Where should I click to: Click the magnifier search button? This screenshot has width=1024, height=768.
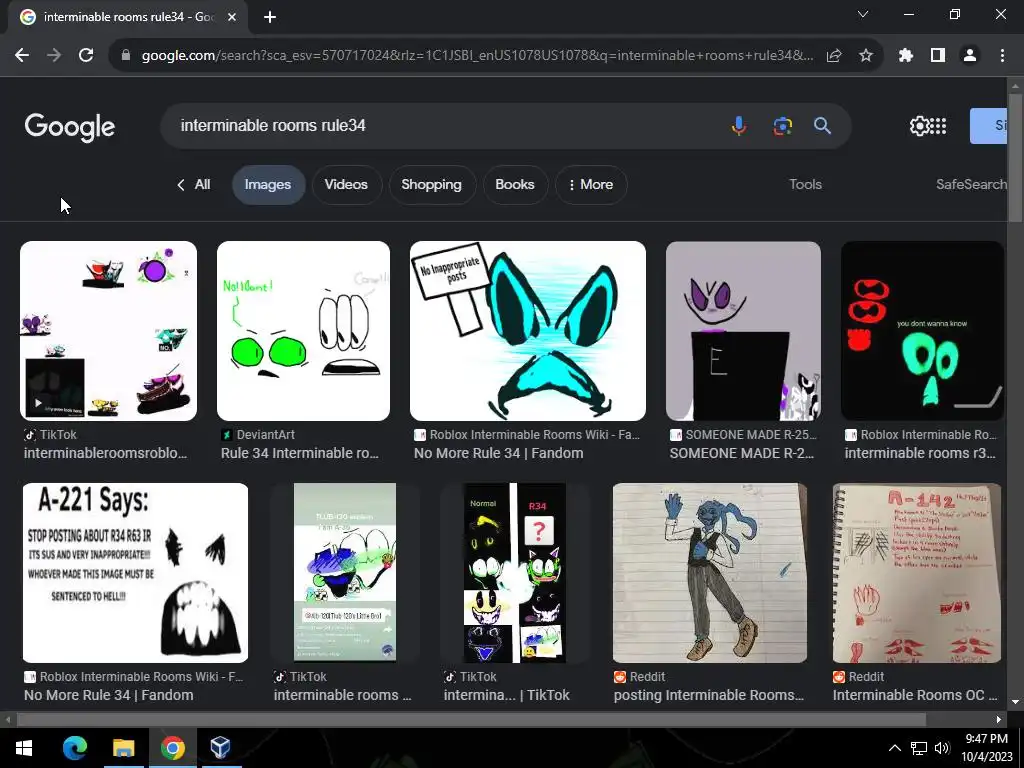(x=822, y=125)
